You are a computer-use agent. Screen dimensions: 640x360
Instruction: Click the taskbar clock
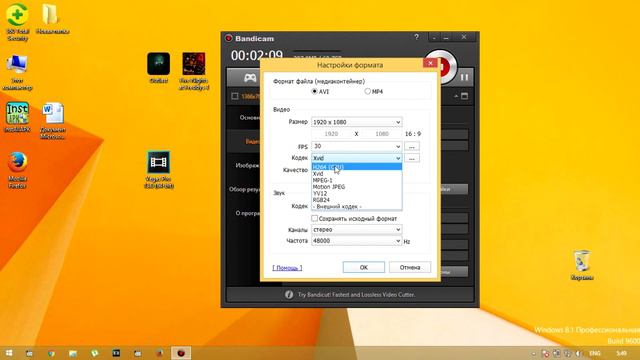tap(621, 353)
